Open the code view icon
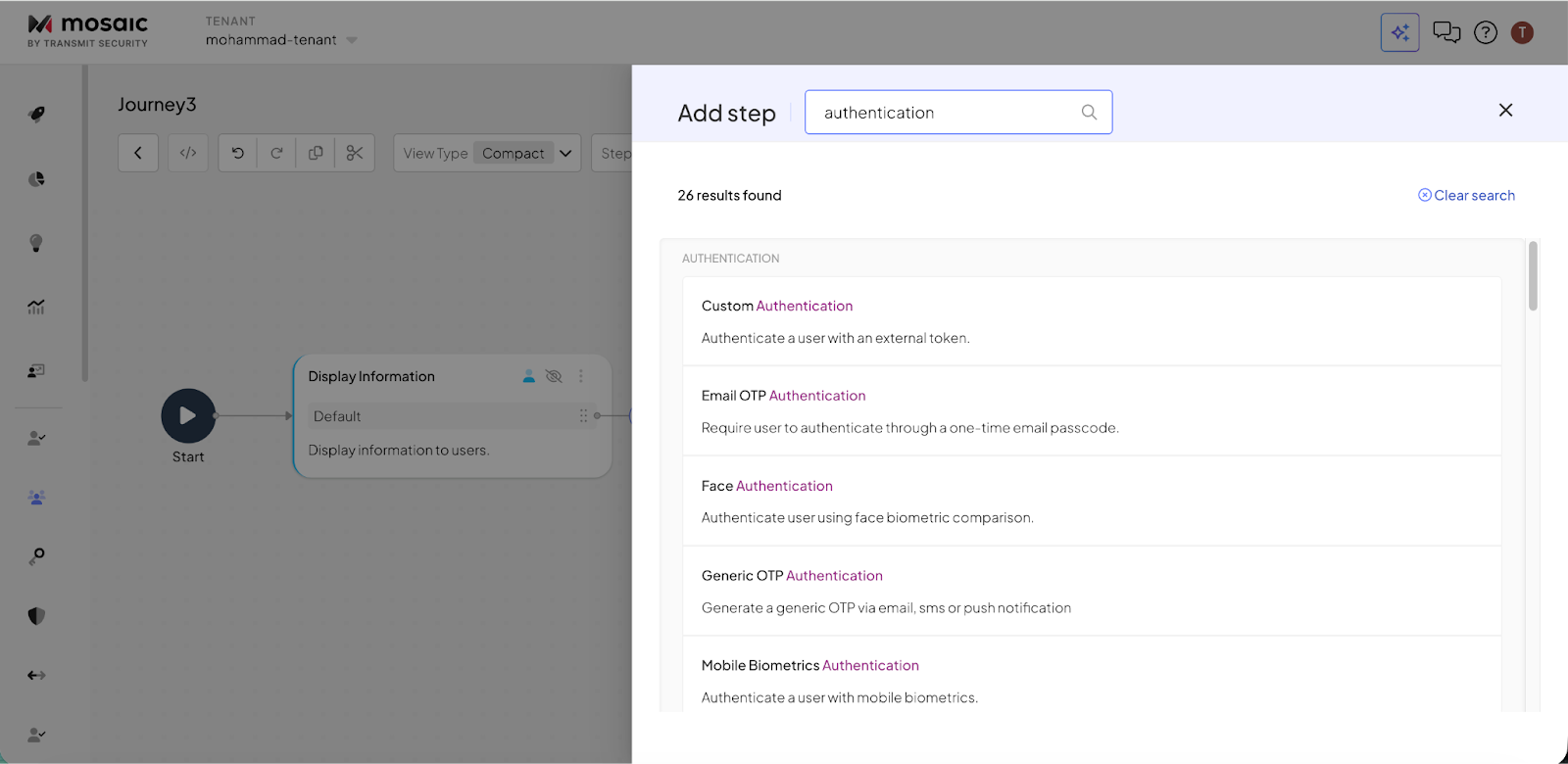The image size is (1568, 764). [188, 153]
